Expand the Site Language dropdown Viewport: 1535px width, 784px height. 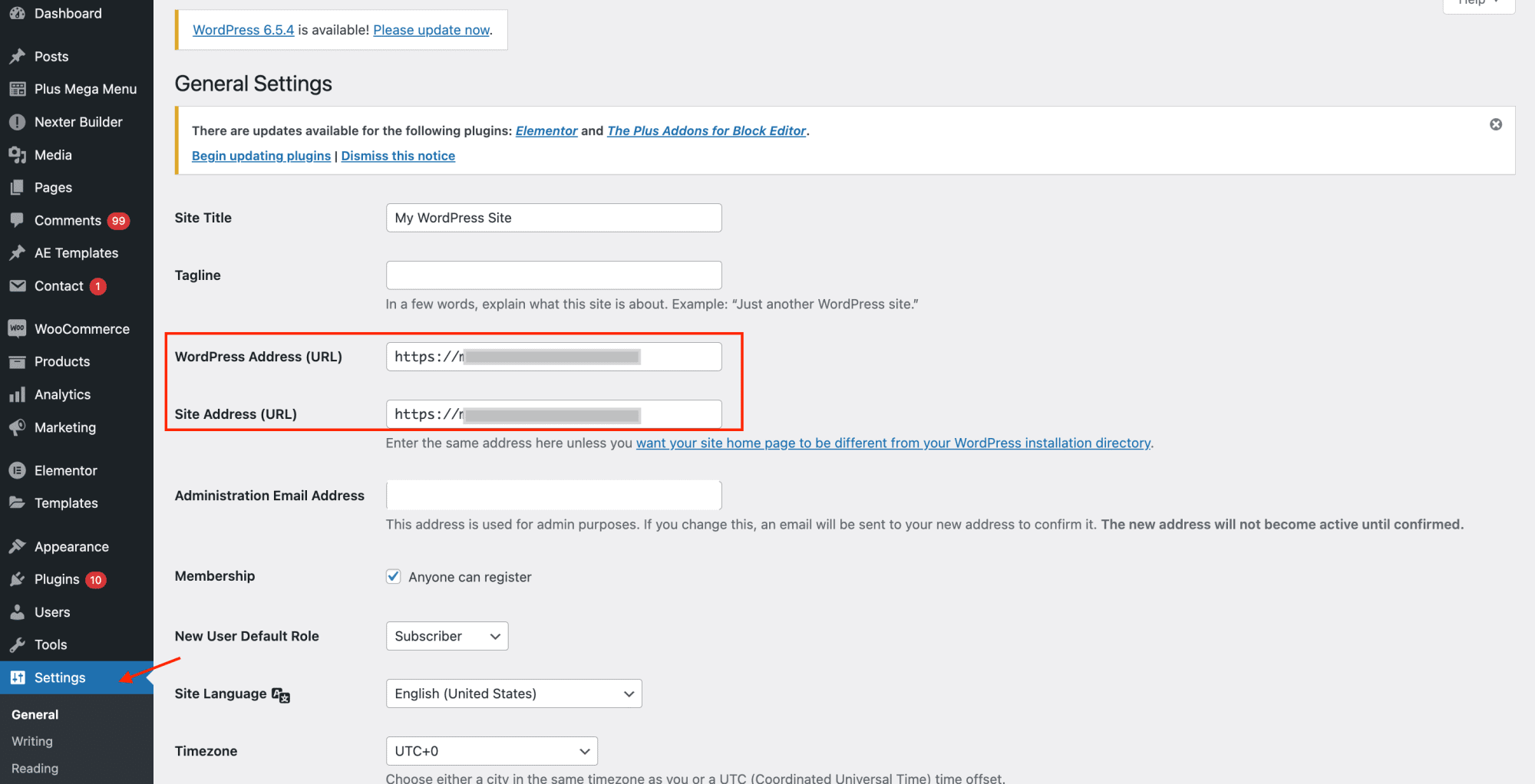(x=513, y=693)
